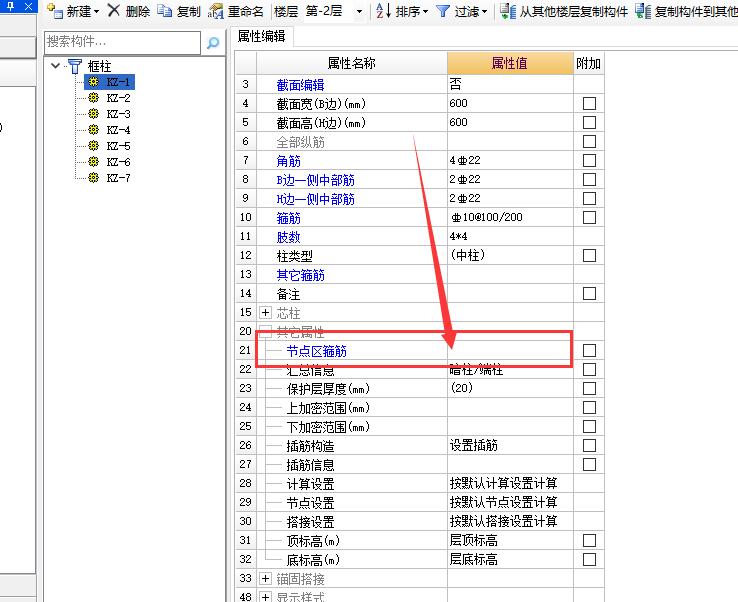Screen dimensions: 738x602
Task: Click the gear icon beside KZ-7
Action: [x=94, y=178]
